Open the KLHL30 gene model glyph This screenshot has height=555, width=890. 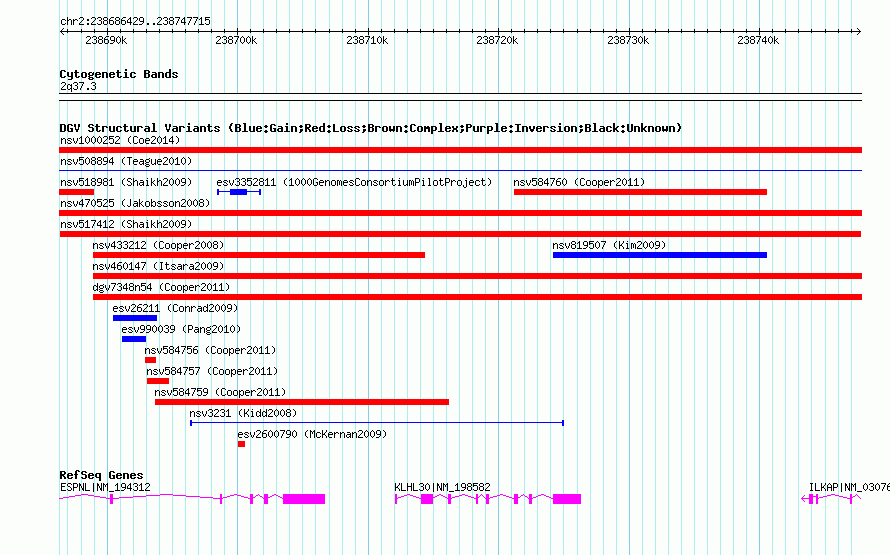(488, 499)
